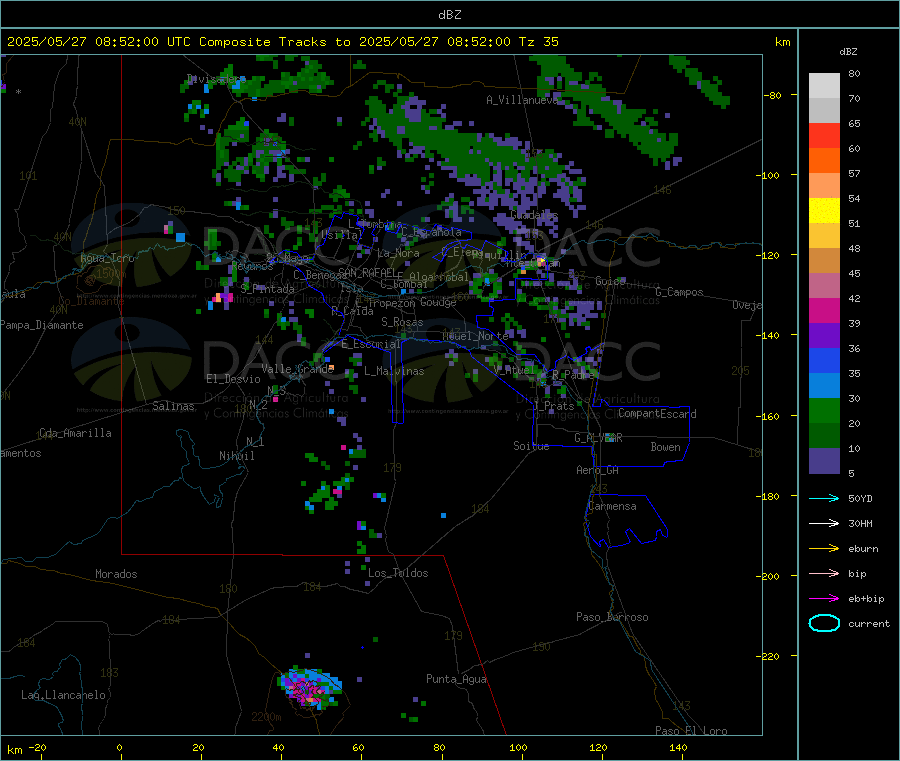Click the 'G_Campos' place label
900x761 pixels.
(679, 292)
